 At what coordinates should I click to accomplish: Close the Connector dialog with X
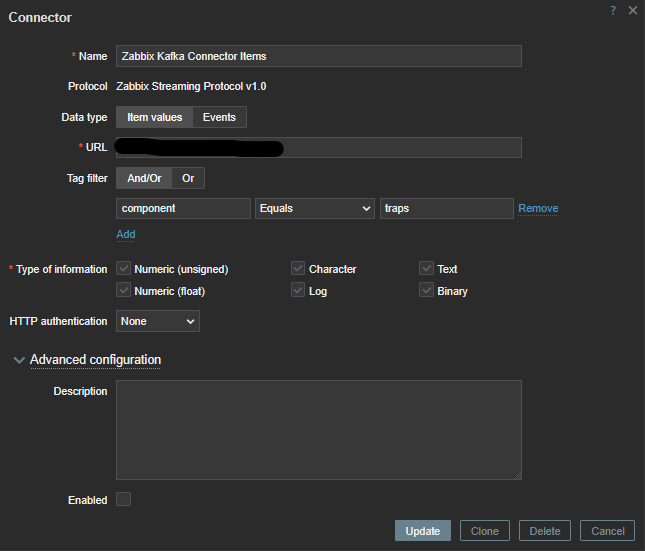(632, 10)
